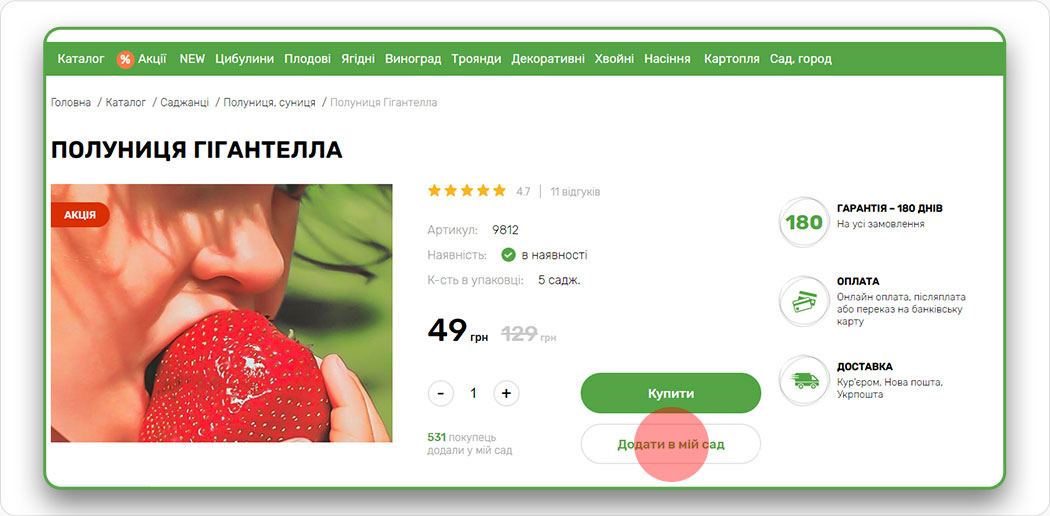This screenshot has height=516, width=1050.
Task: Open Полуниця, суниця breadcrumb link
Action: click(x=269, y=102)
